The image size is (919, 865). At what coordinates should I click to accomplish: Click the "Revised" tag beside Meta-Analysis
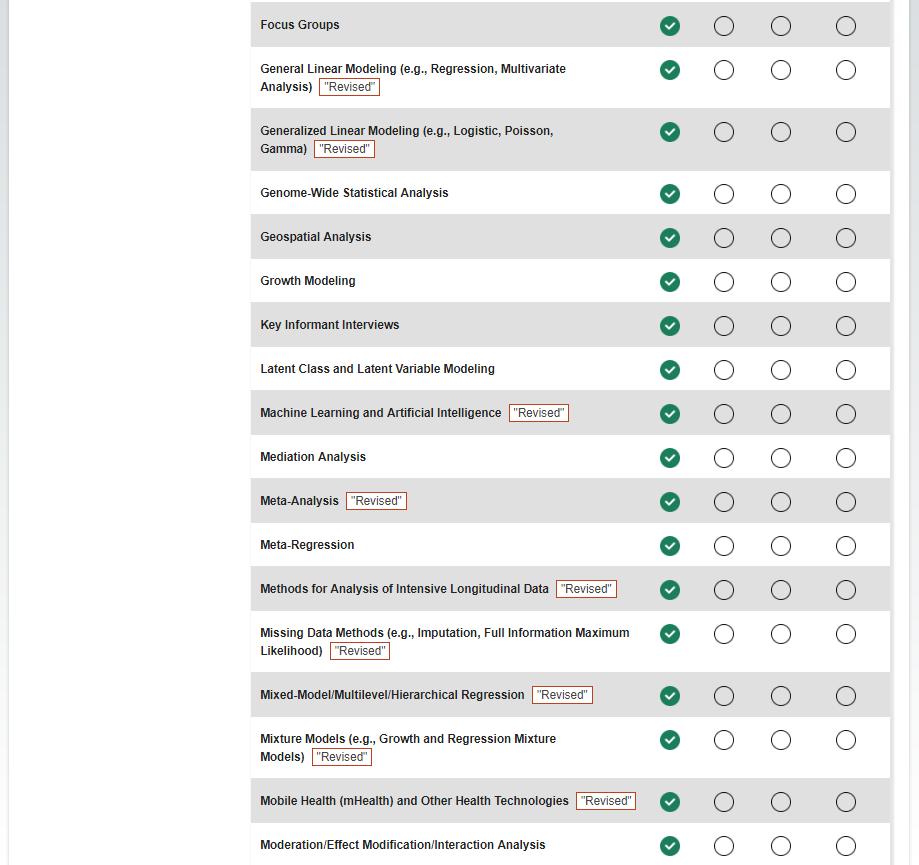pos(376,501)
